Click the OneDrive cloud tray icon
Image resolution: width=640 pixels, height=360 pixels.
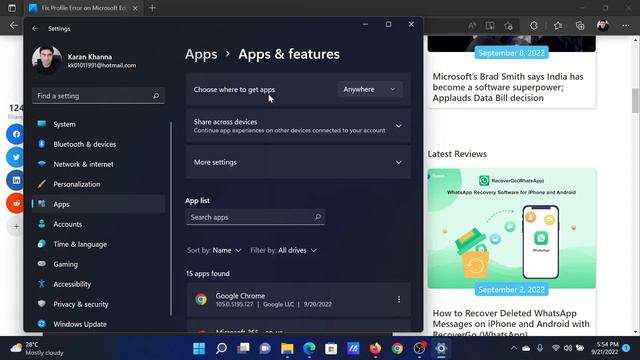coord(526,348)
